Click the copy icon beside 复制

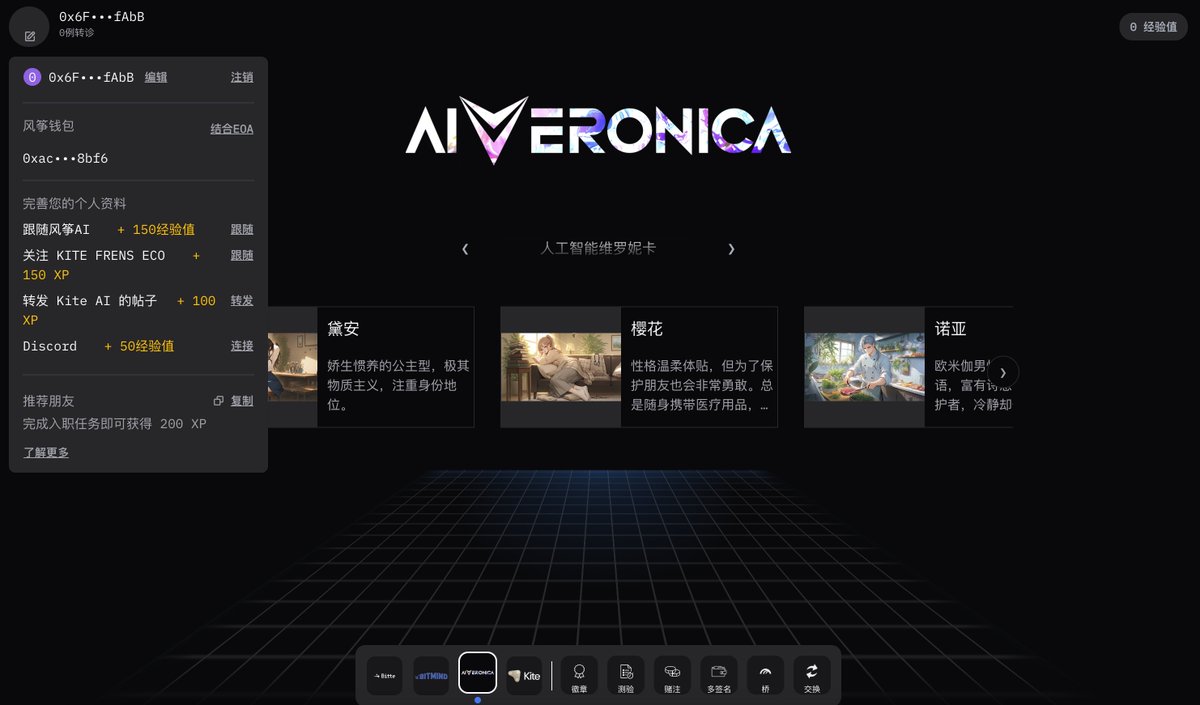point(218,401)
